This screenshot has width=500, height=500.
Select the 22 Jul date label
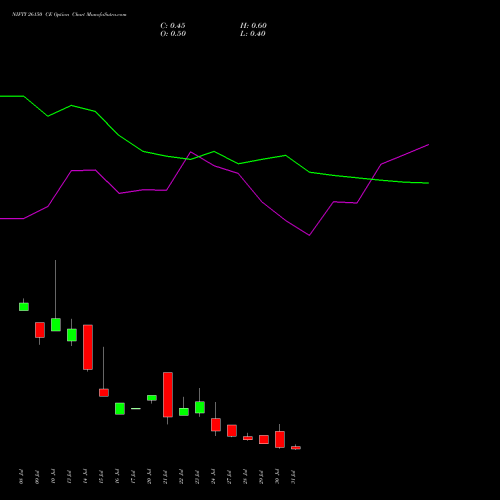(x=182, y=477)
